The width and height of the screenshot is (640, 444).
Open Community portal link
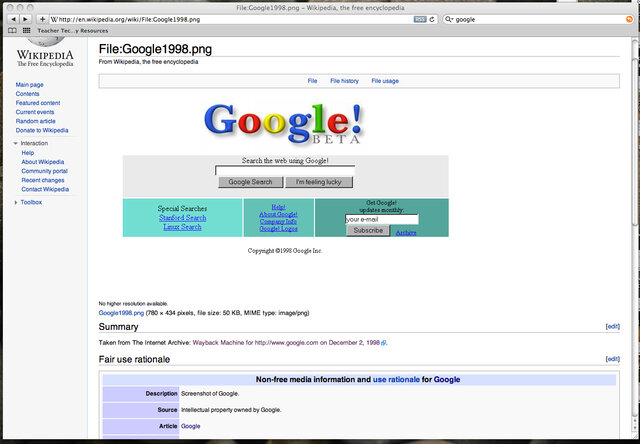[44, 171]
